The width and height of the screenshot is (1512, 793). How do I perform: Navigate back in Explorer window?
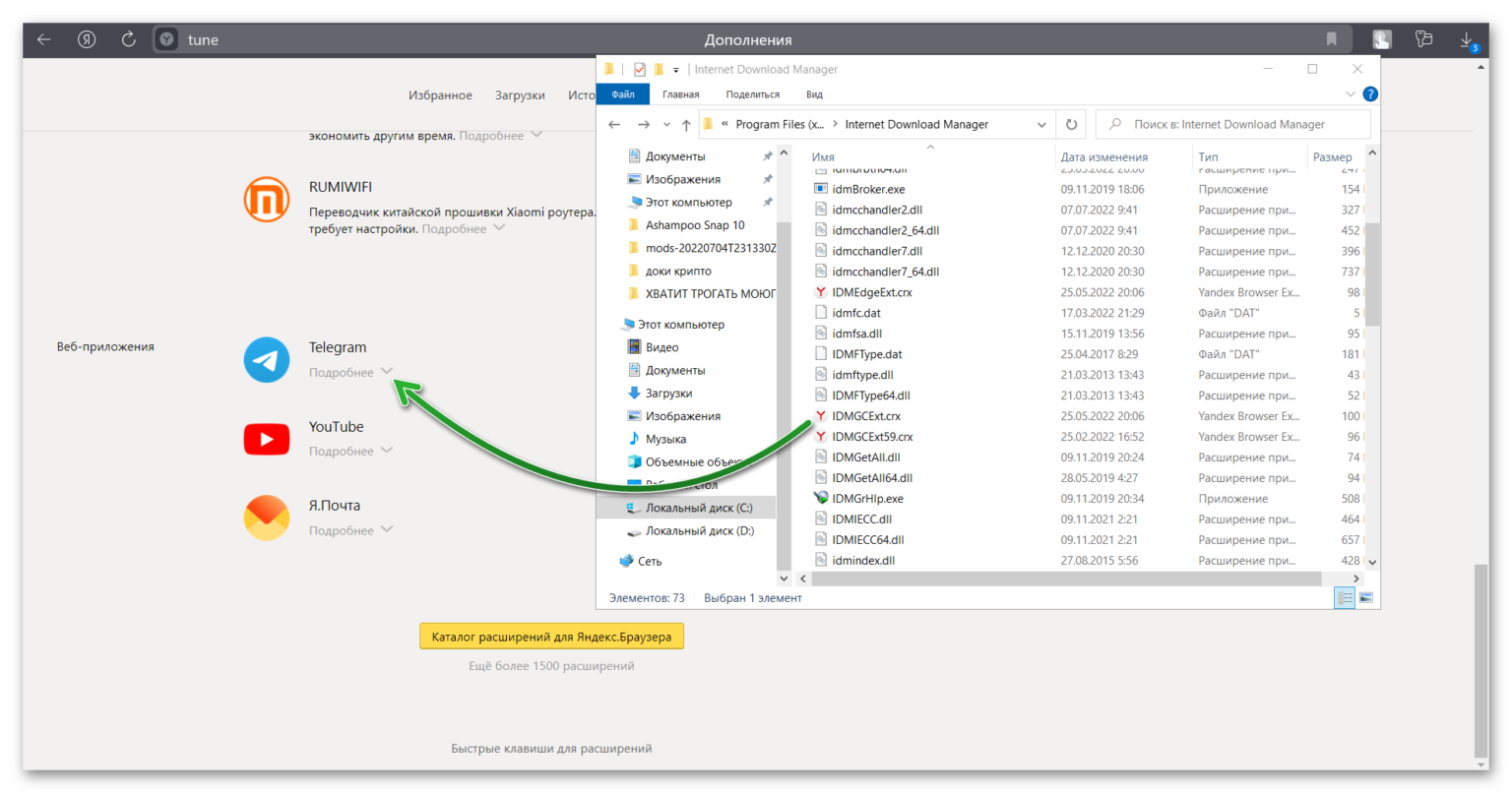pyautogui.click(x=614, y=125)
